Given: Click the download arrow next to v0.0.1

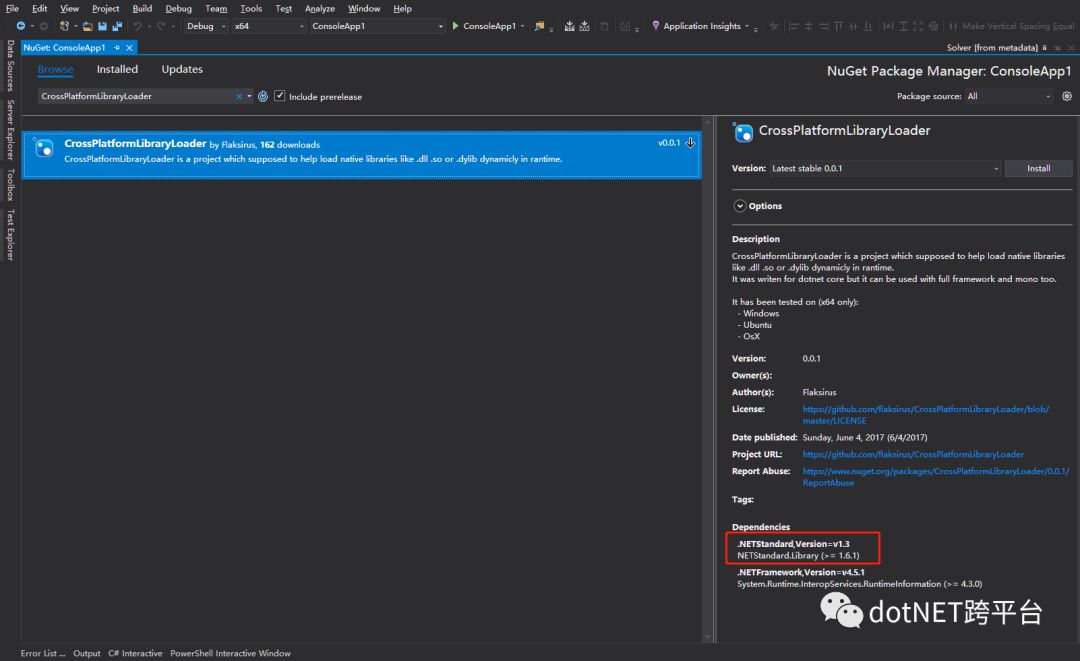Looking at the screenshot, I should coord(690,143).
